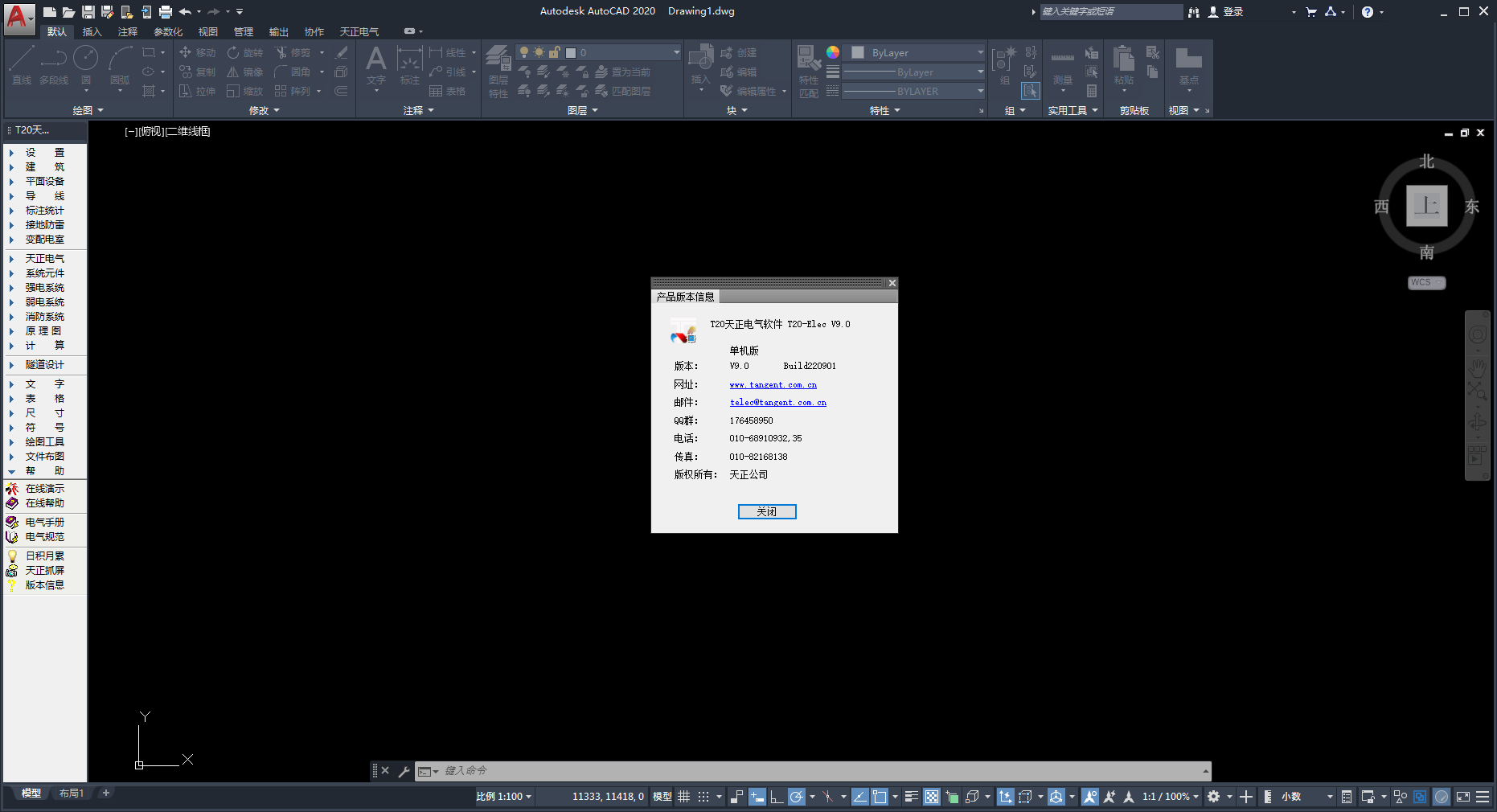
Task: Launch 天正抓屏 screen capture tool
Action: [45, 571]
